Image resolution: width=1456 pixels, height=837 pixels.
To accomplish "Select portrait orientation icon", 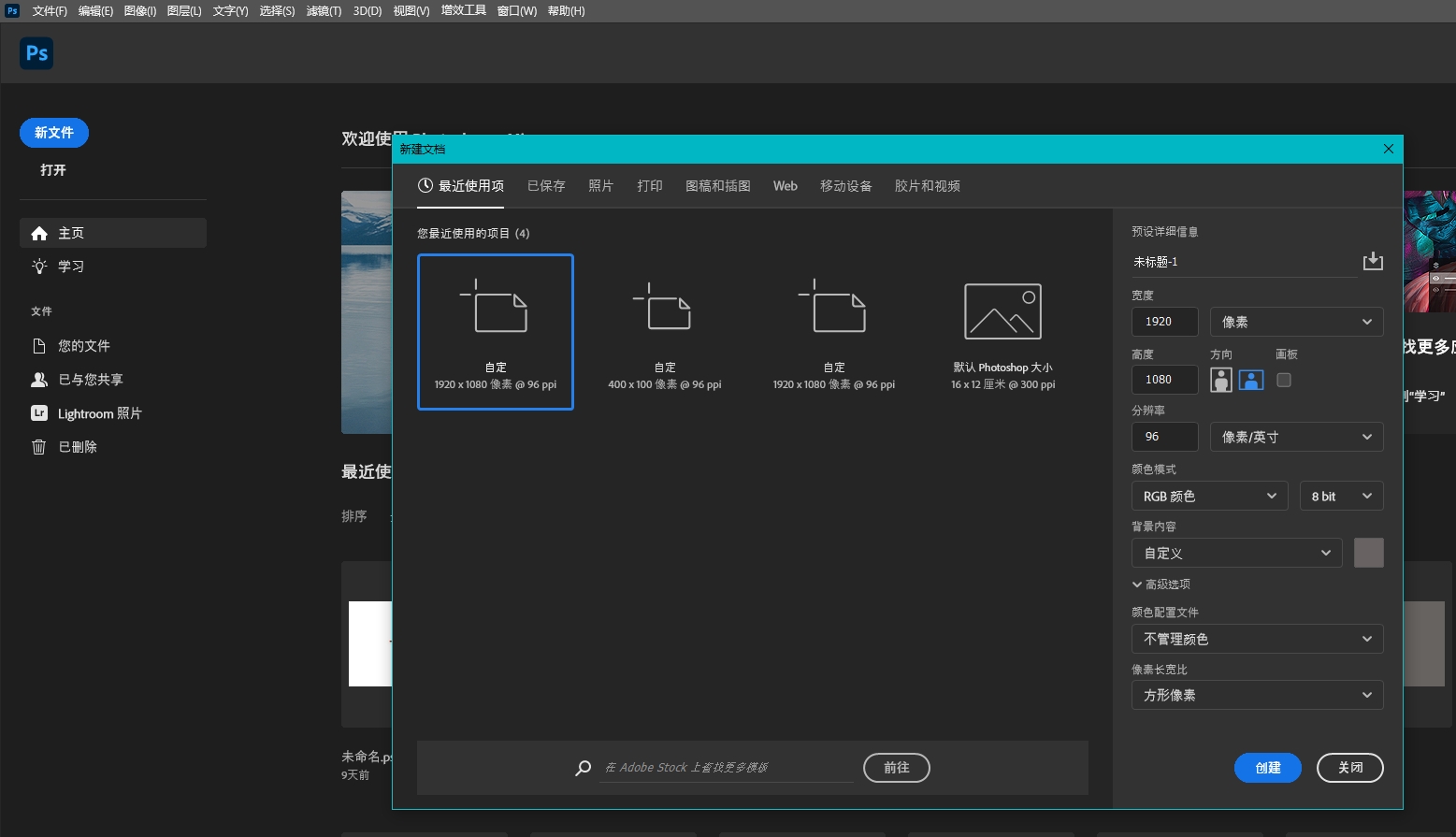I will [x=1220, y=380].
